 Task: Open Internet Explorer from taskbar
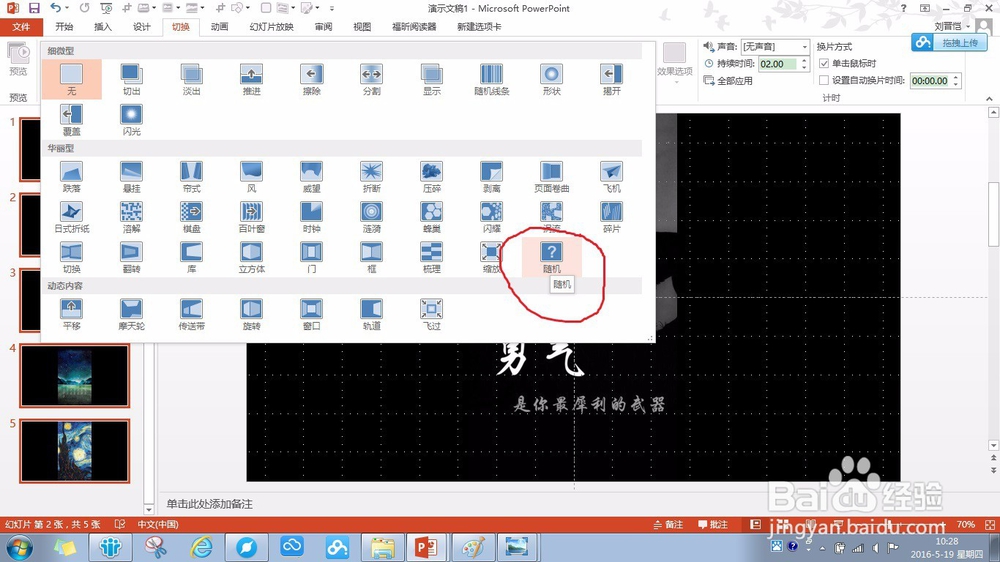pos(202,547)
